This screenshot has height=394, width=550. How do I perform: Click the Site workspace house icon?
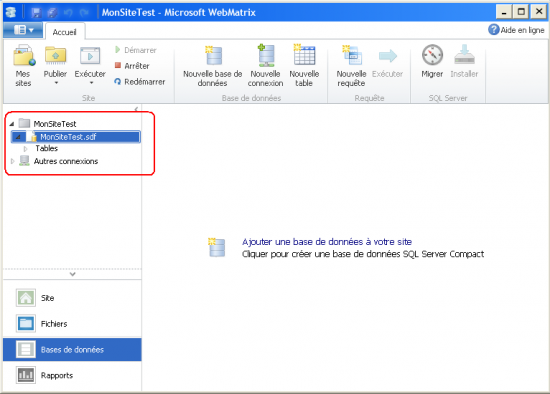click(26, 298)
